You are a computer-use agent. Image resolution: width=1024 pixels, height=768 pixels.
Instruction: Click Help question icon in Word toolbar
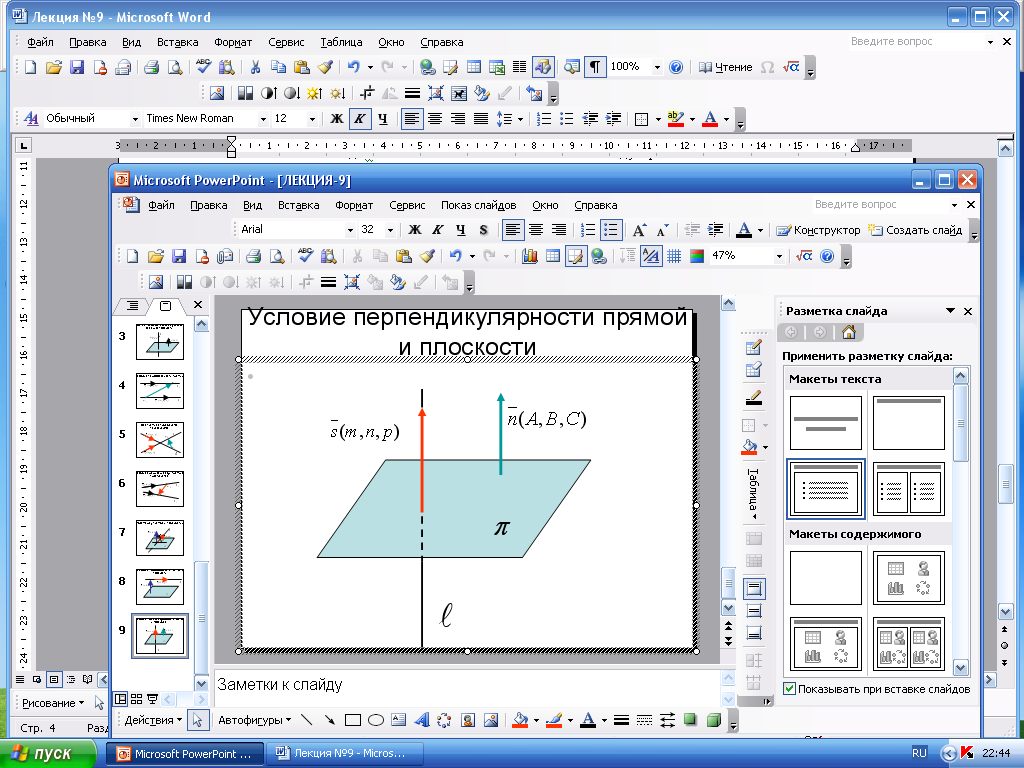click(x=676, y=67)
